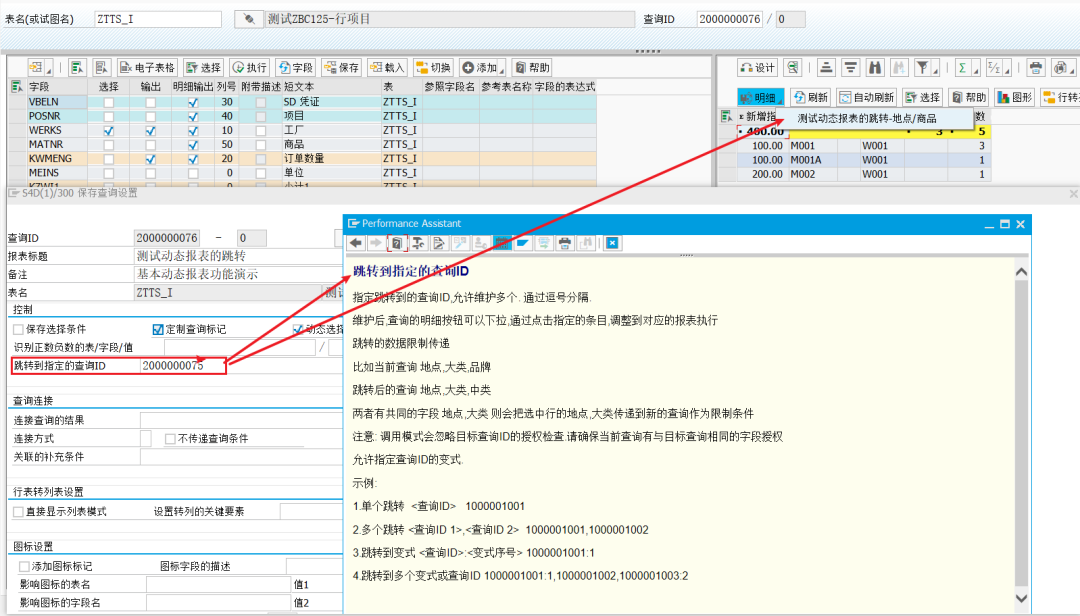Click the 选择 button in result toolbar
The image size is (1080, 616).
point(922,97)
